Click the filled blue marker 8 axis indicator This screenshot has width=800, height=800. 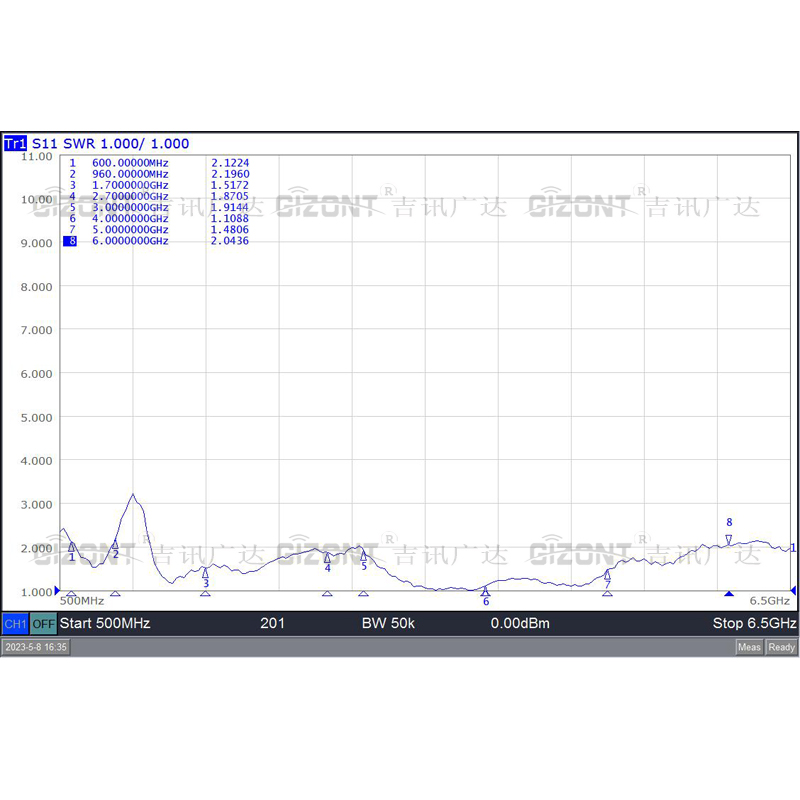[x=729, y=593]
